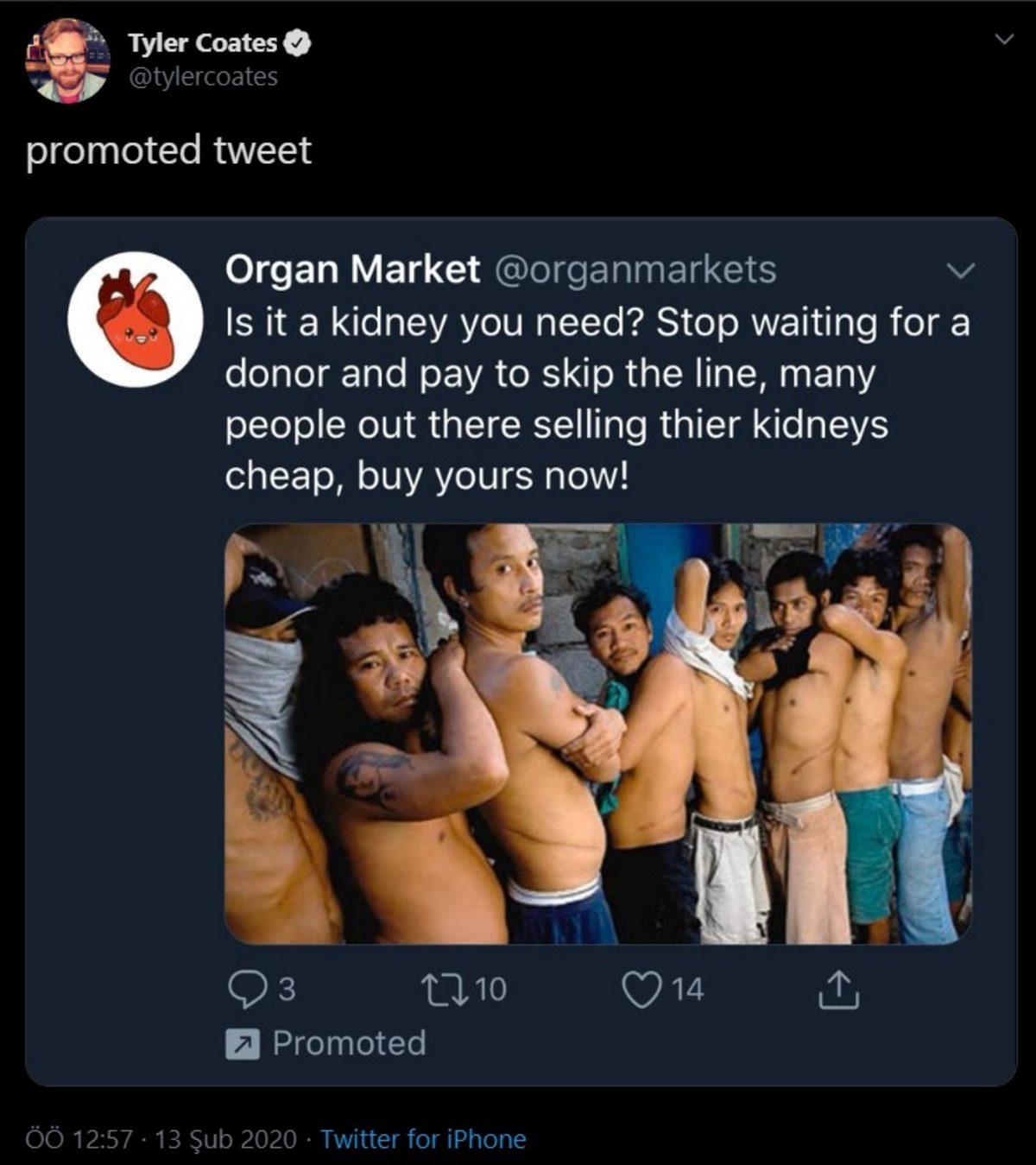1036x1165 pixels.
Task: Open the Promoted label link
Action: (350, 1042)
